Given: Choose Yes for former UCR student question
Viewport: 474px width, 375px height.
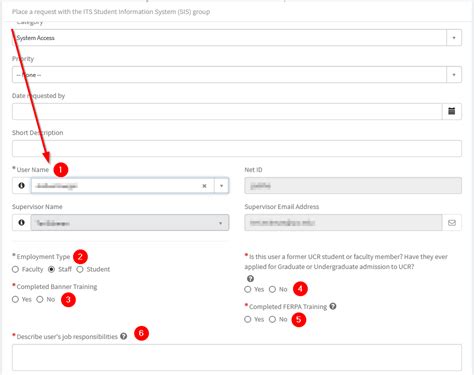Looking at the screenshot, I should click(x=248, y=289).
